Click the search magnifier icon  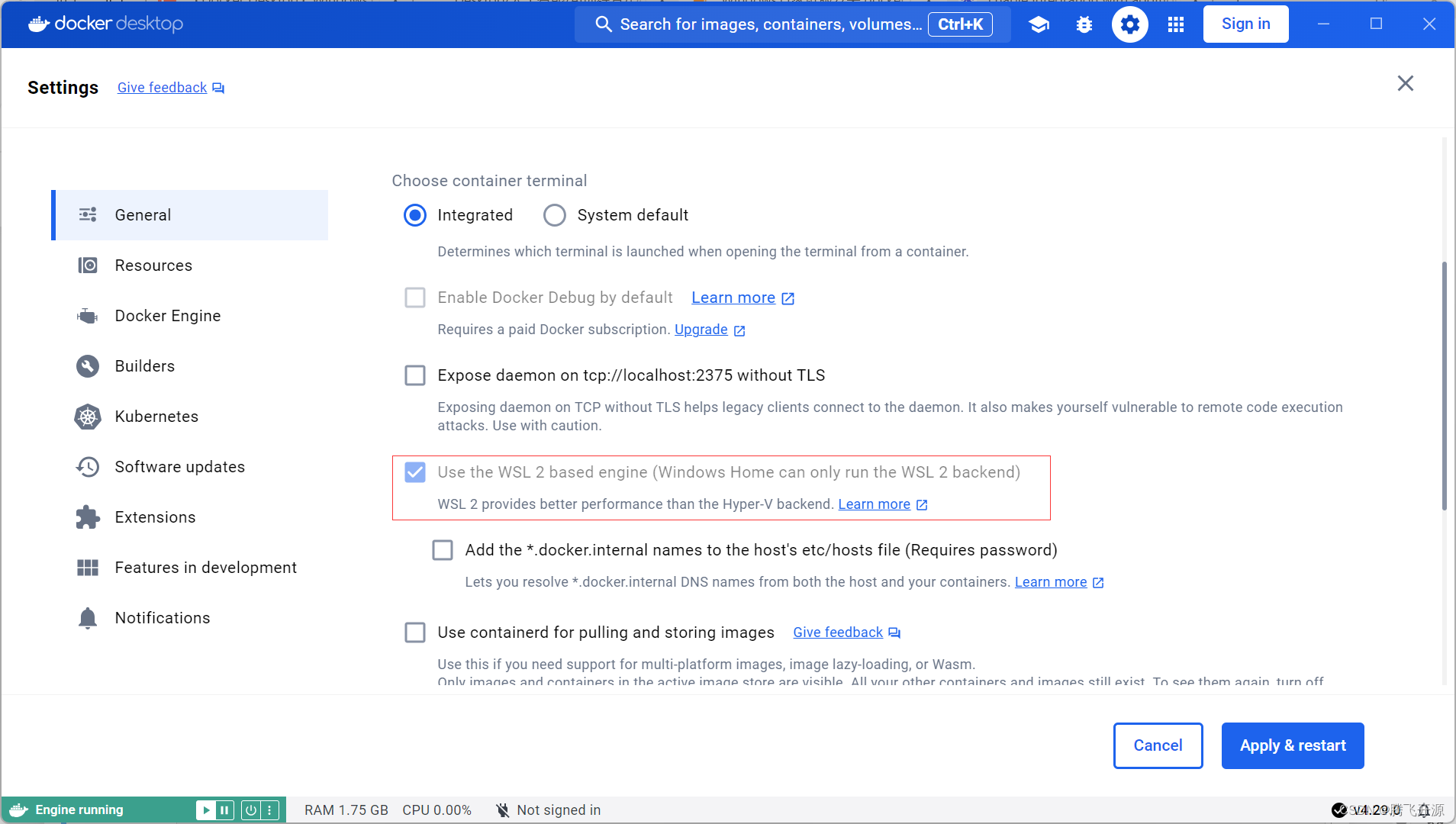pyautogui.click(x=604, y=24)
